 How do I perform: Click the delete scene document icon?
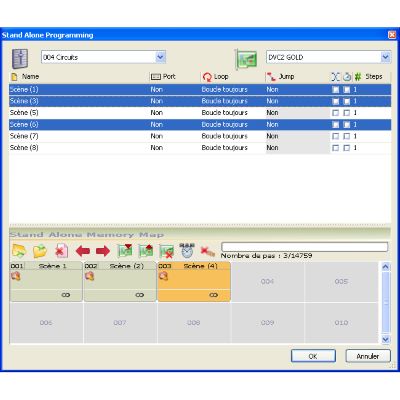coord(61,251)
